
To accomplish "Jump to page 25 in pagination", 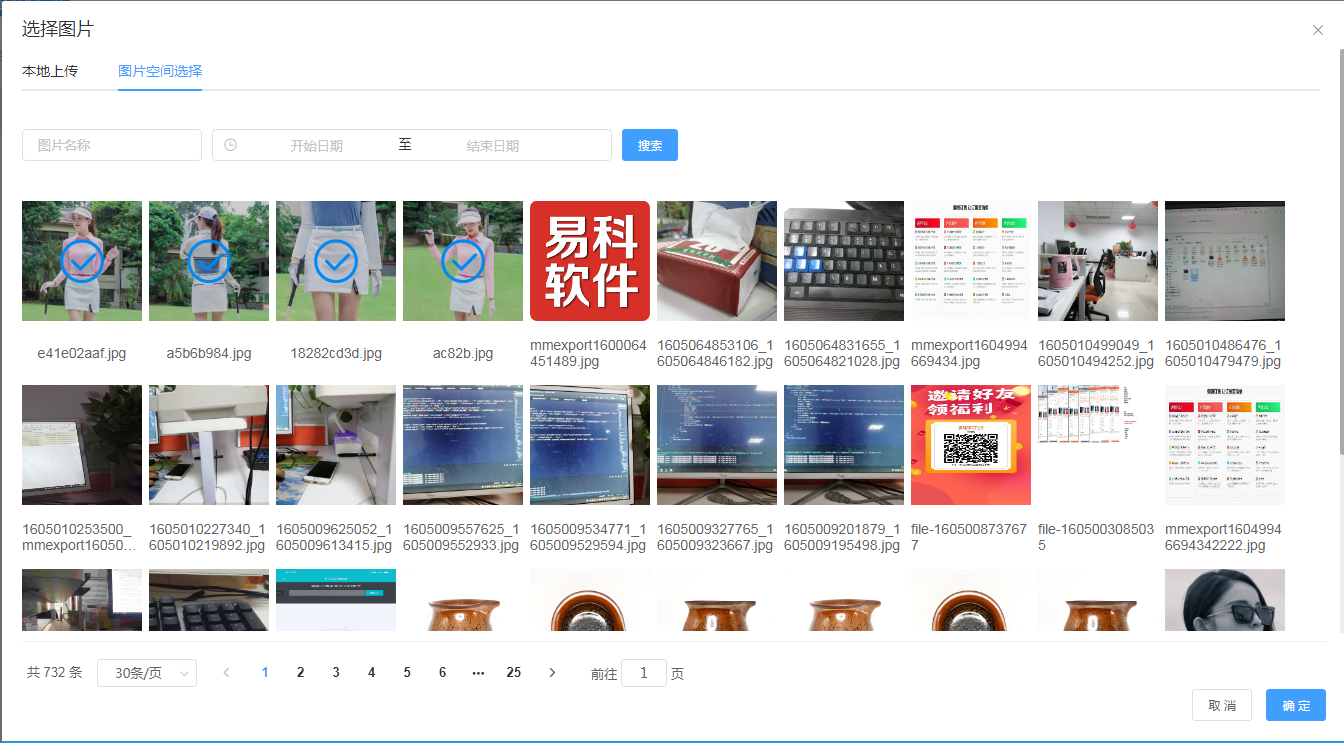I will (513, 672).
